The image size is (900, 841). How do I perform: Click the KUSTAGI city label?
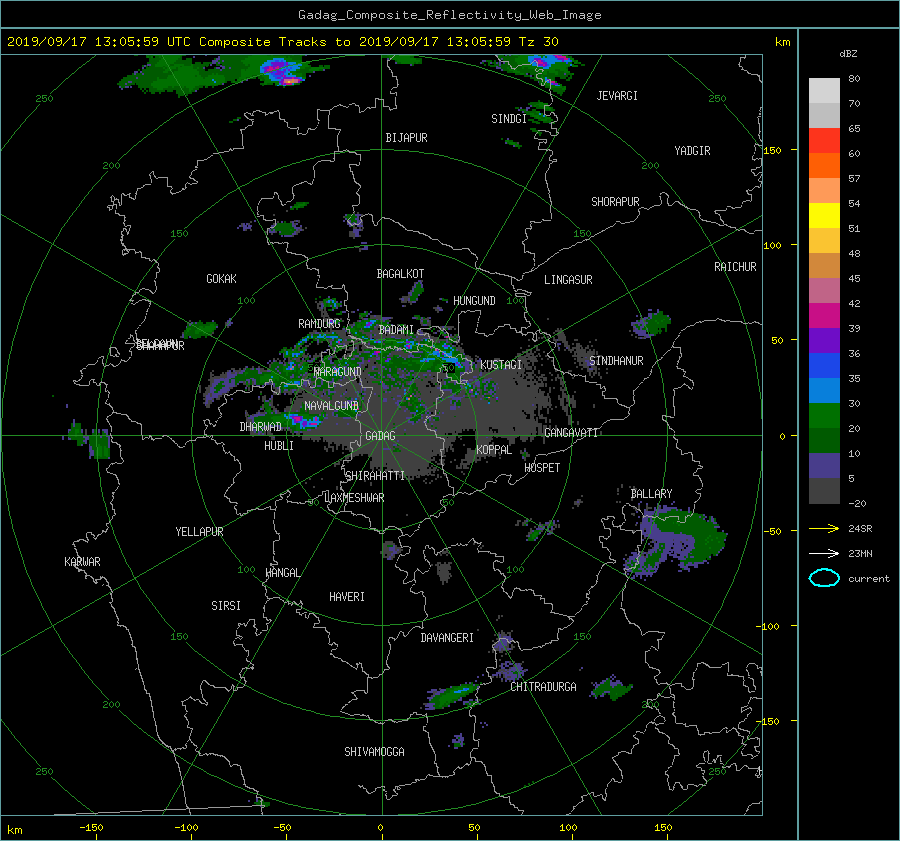501,365
